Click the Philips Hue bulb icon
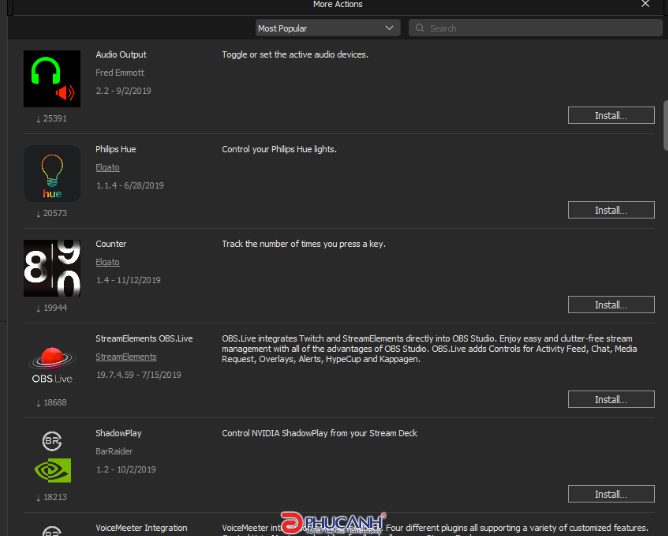 (52, 173)
